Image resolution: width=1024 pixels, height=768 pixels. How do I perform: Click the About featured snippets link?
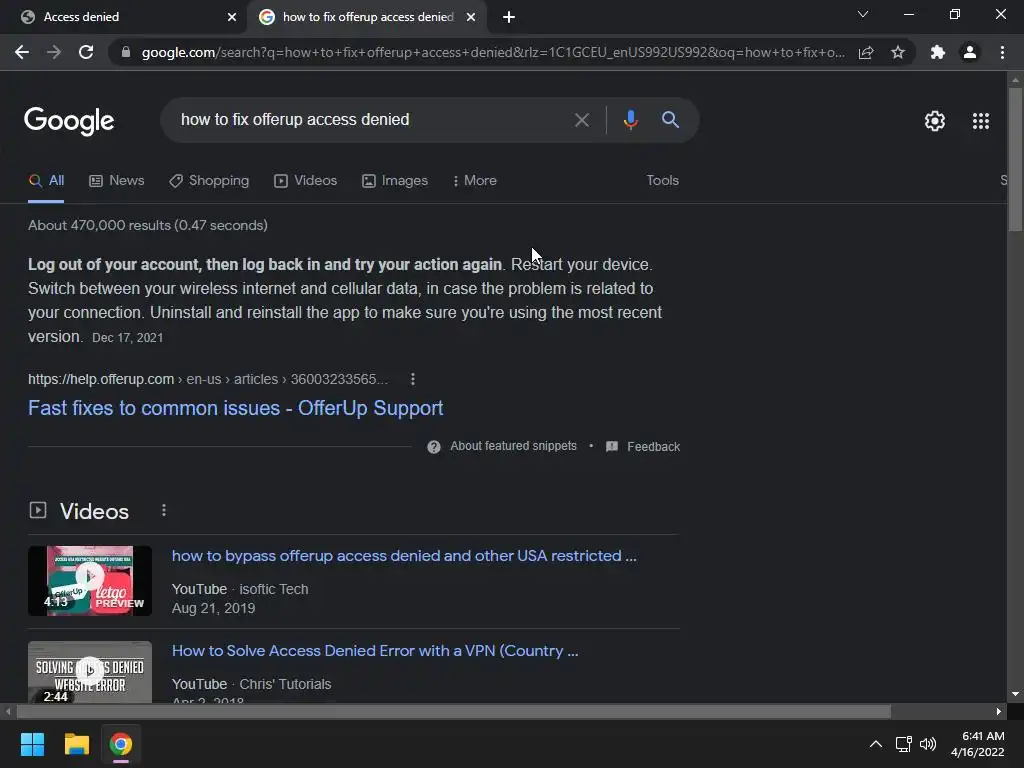(513, 446)
